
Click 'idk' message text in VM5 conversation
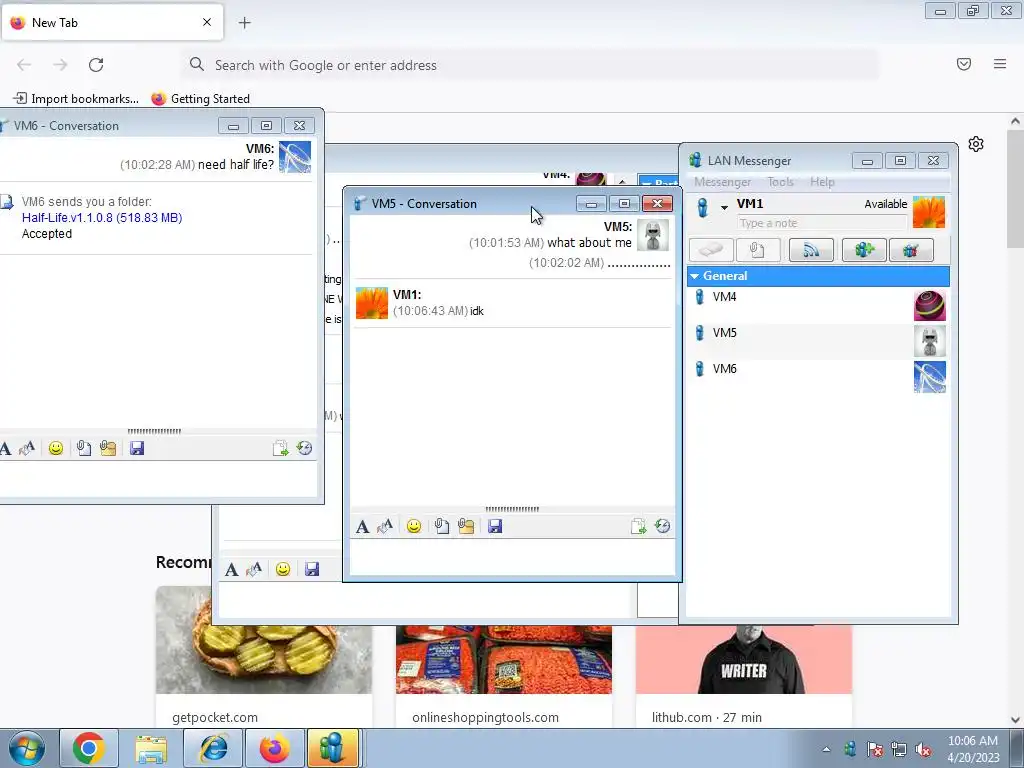coord(477,312)
